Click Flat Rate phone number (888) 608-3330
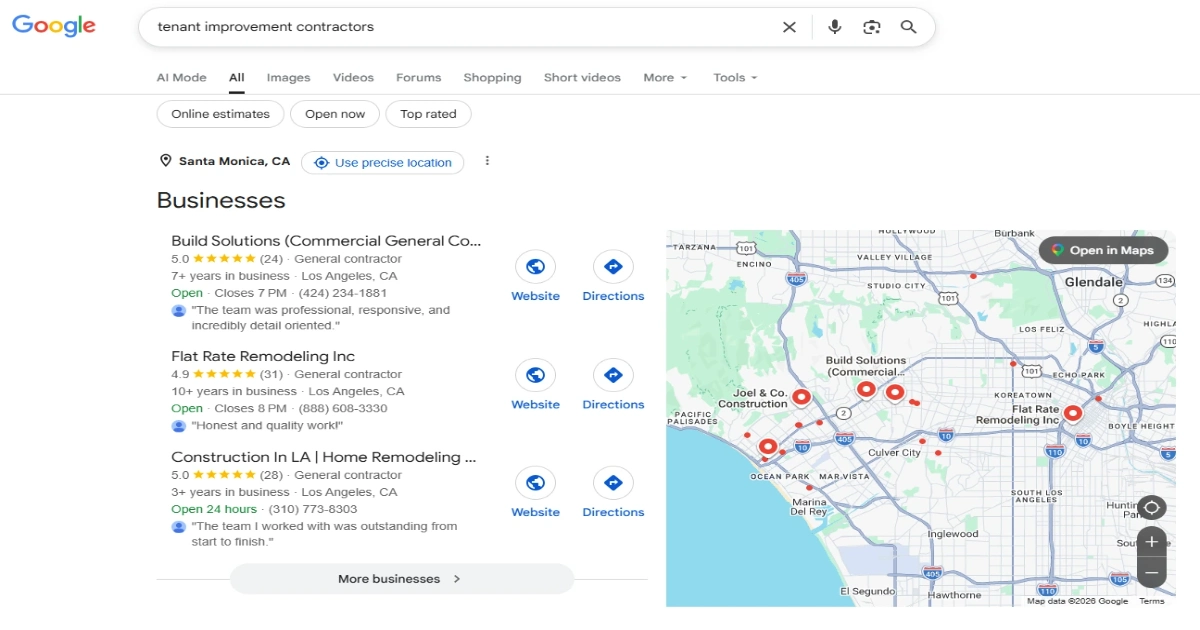 (x=342, y=408)
